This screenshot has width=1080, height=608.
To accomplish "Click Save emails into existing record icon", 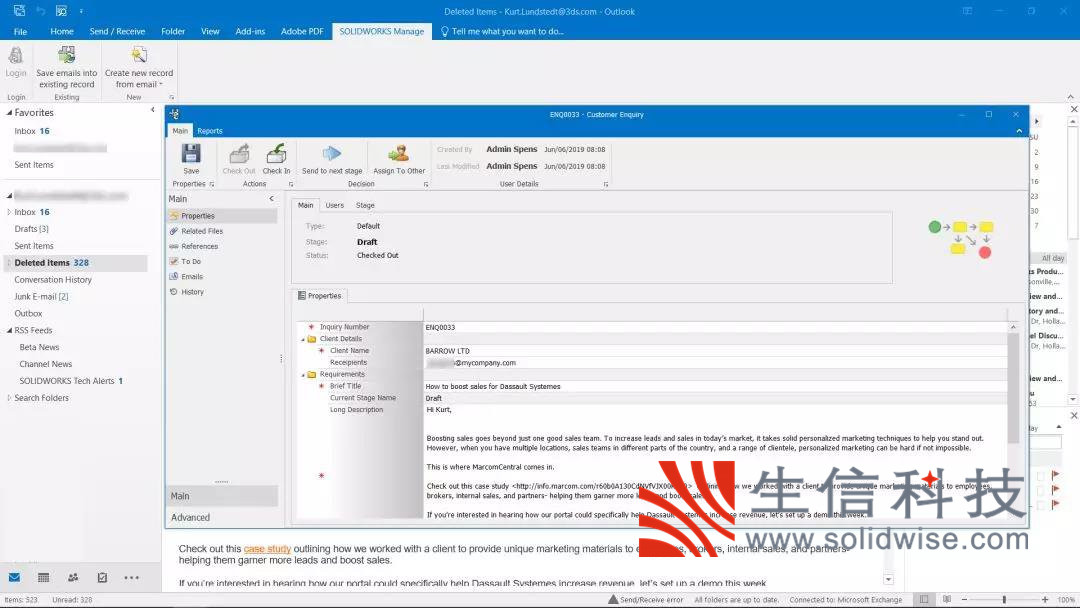I will tap(66, 54).
